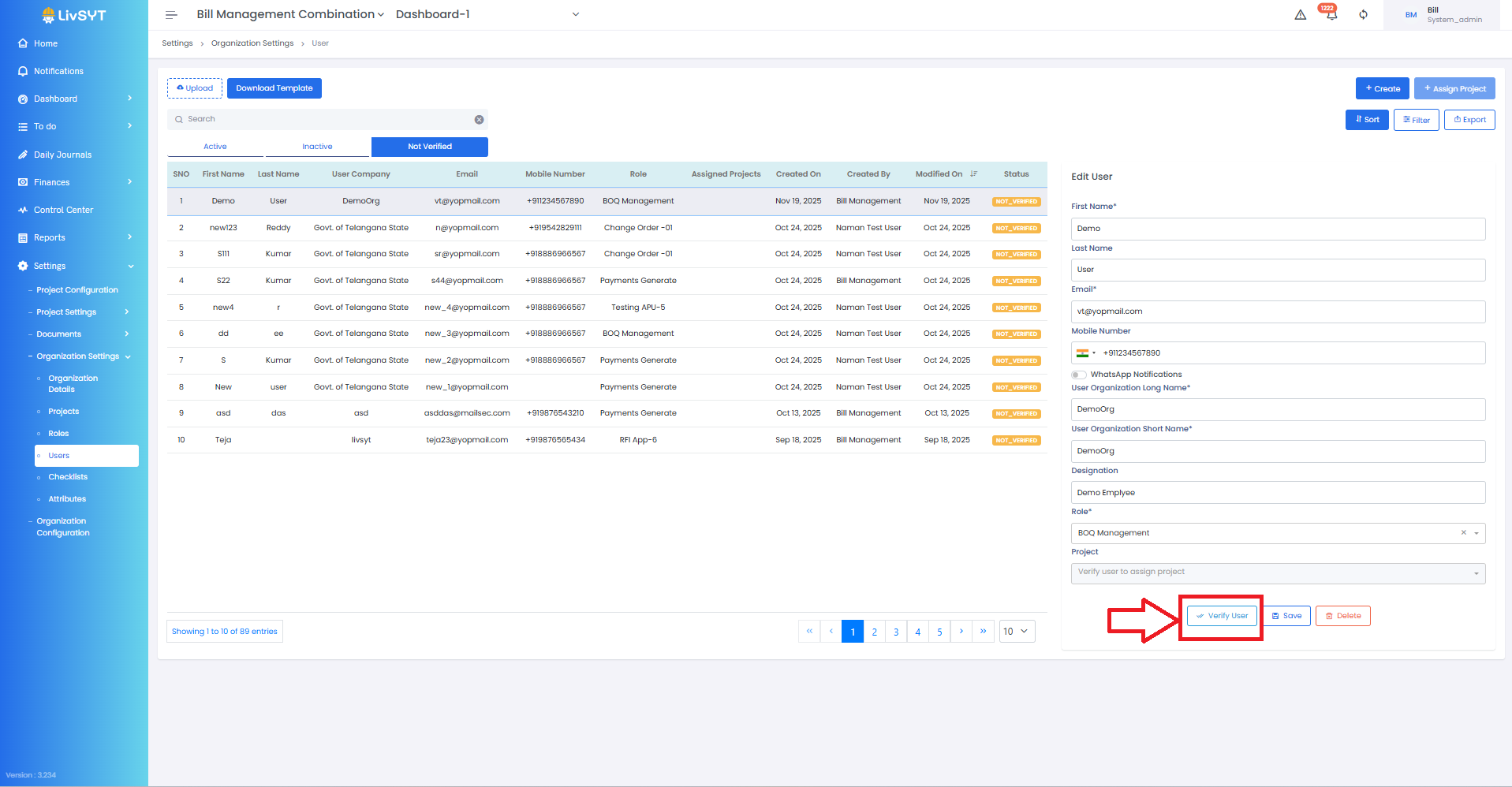
Task: Expand the Role dropdown arrow
Action: [x=1477, y=534]
